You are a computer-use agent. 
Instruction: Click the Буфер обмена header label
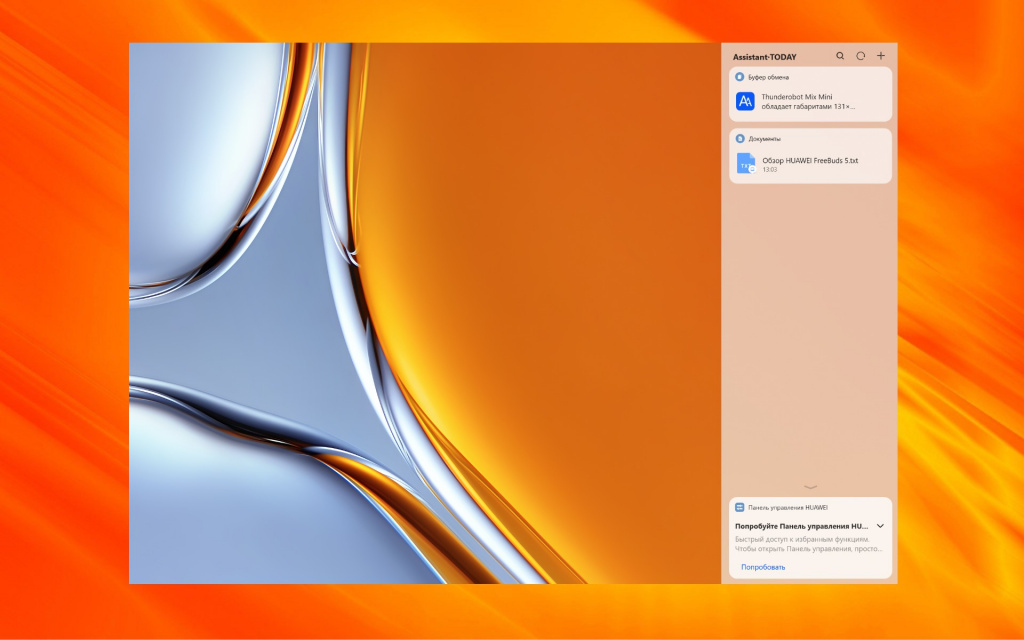point(769,77)
